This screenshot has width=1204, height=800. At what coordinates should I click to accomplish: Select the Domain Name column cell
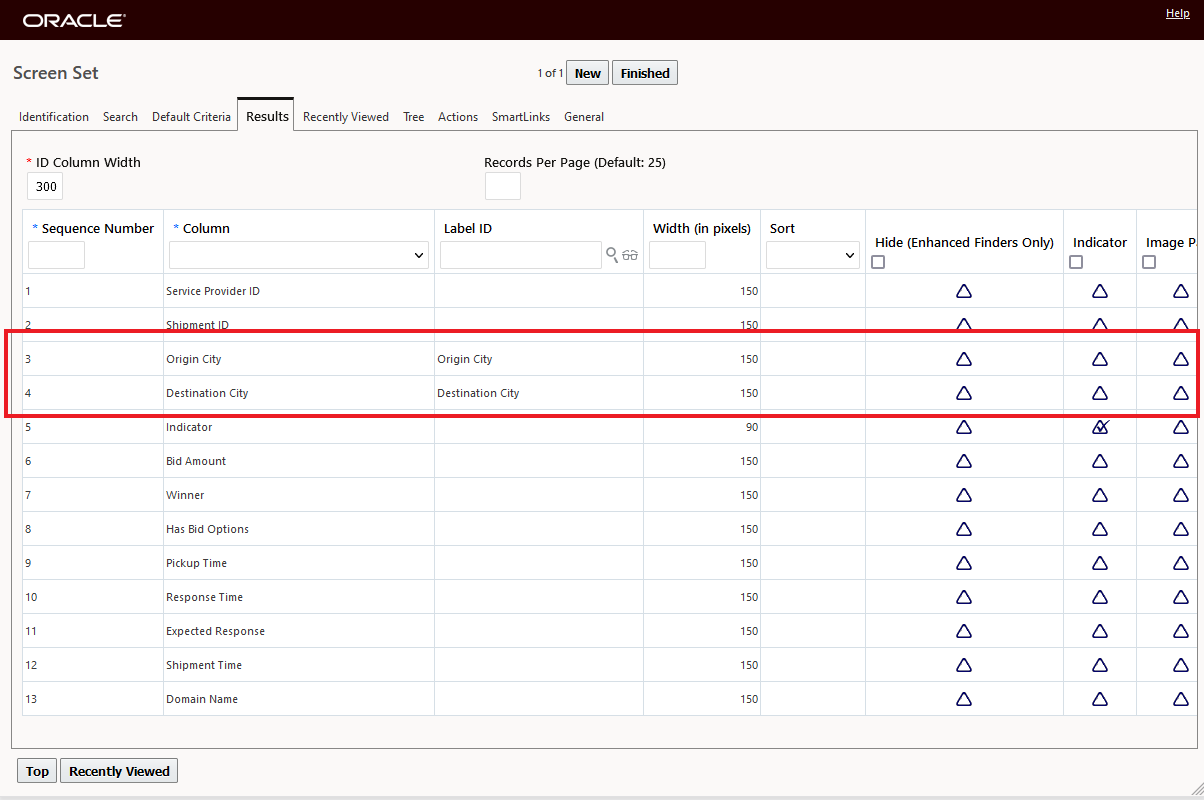pyautogui.click(x=299, y=699)
